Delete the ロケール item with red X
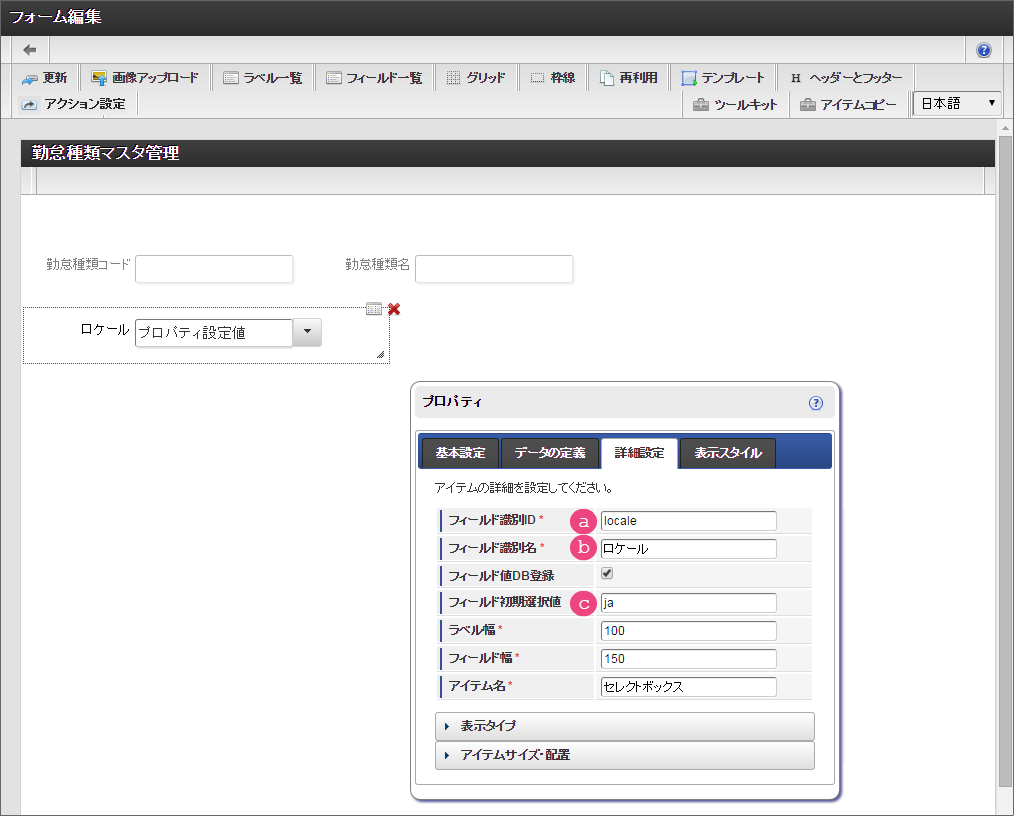1014x816 pixels. [394, 309]
